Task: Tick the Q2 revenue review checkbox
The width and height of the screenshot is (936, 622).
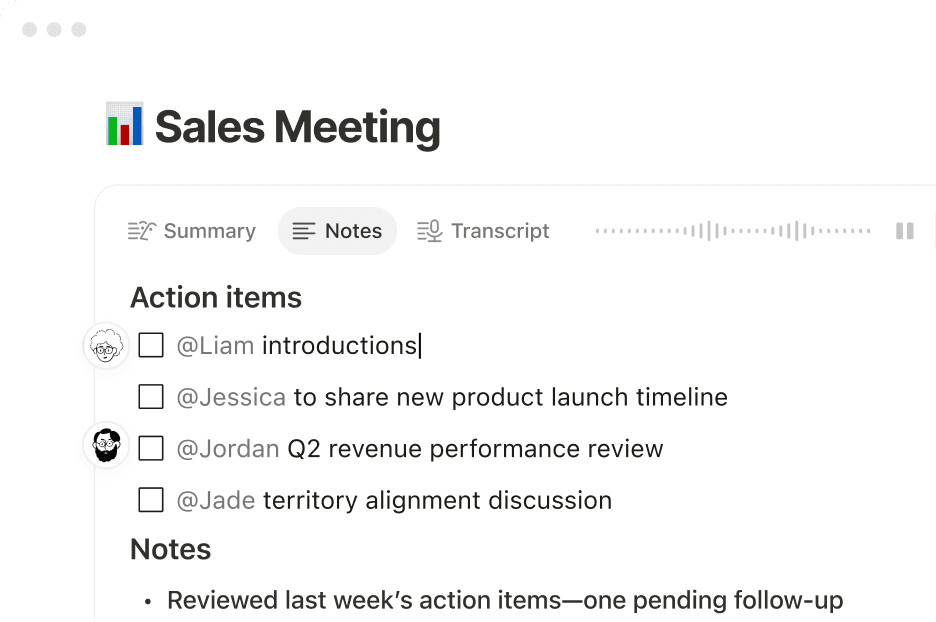Action: click(x=150, y=448)
